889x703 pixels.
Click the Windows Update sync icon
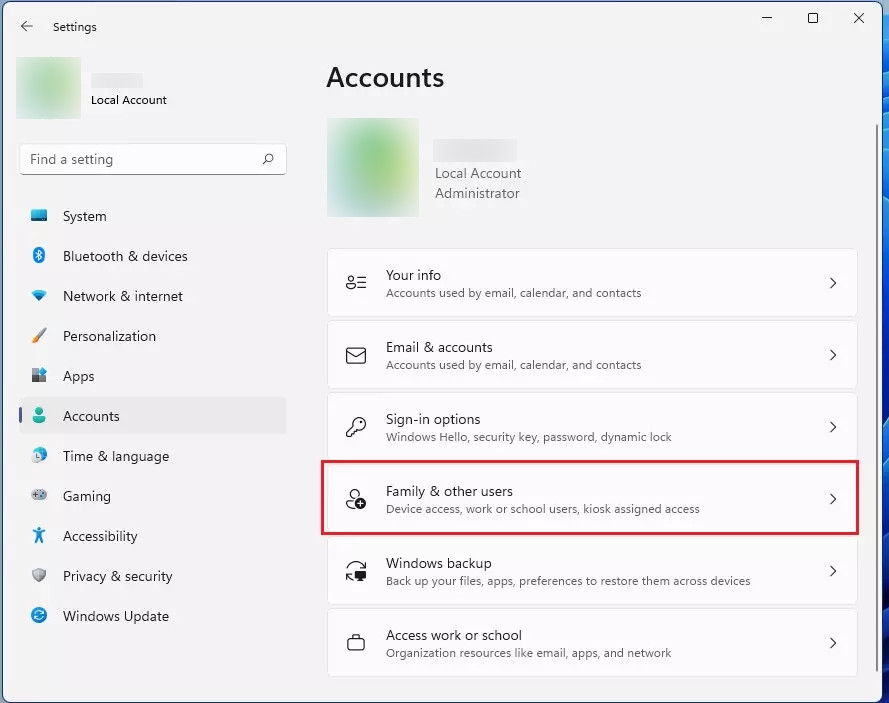tap(39, 615)
